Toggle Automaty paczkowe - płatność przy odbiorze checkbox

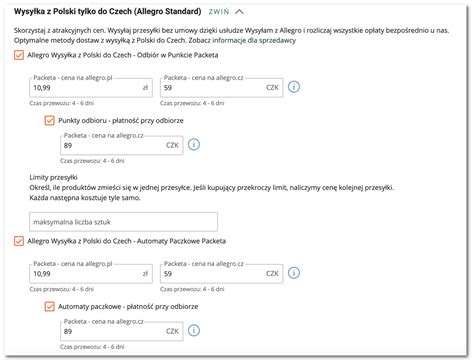pos(50,306)
